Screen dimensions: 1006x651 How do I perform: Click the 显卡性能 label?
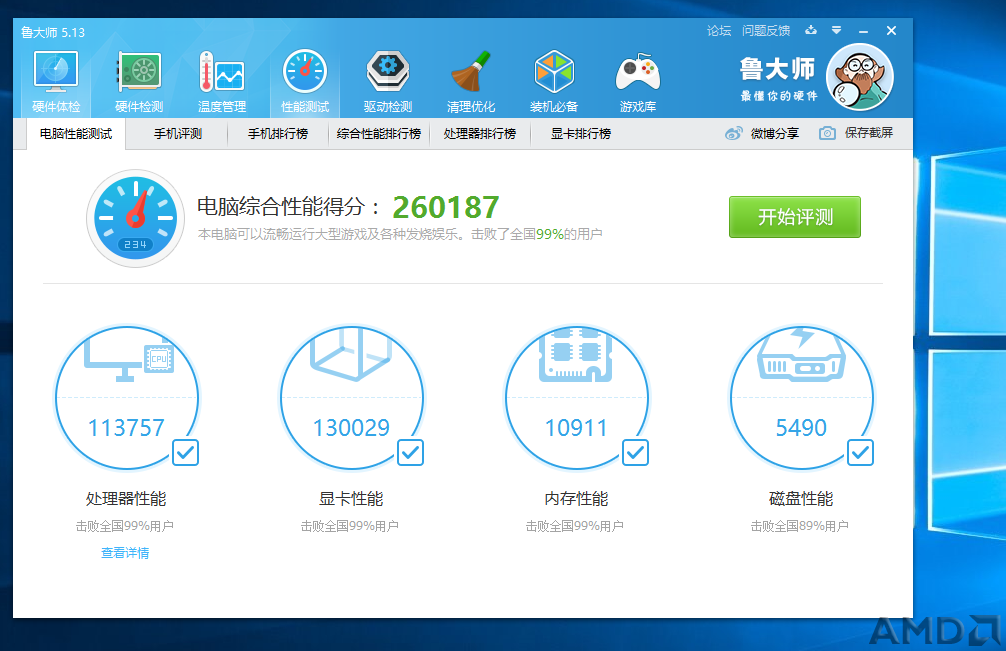tap(351, 498)
